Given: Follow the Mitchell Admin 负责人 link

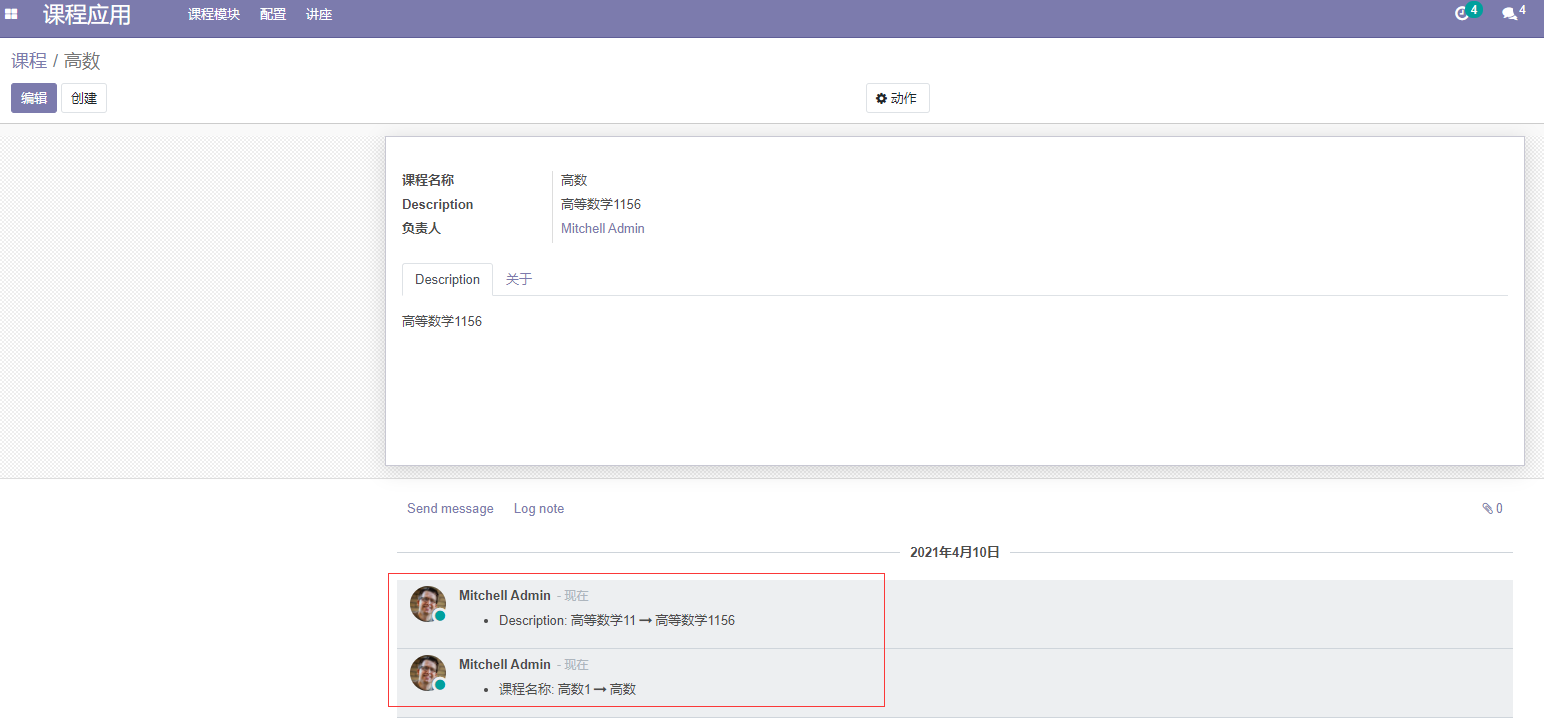Looking at the screenshot, I should 602,228.
